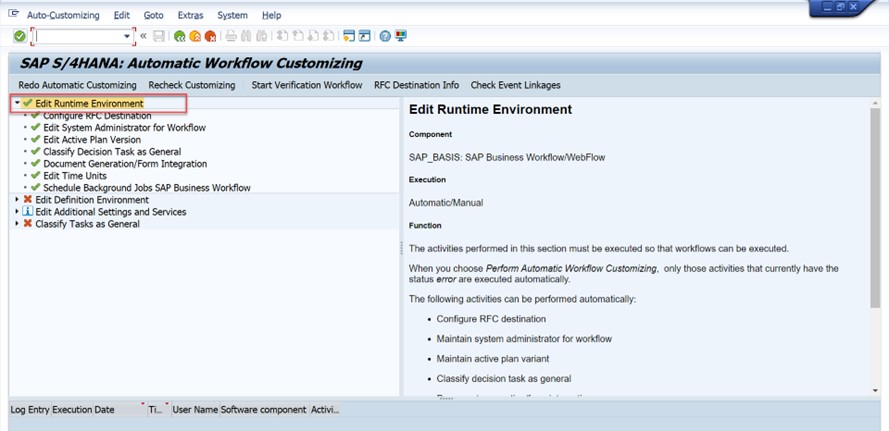The height and width of the screenshot is (431, 889).
Task: Open the command field dropdown arrow
Action: (x=127, y=36)
